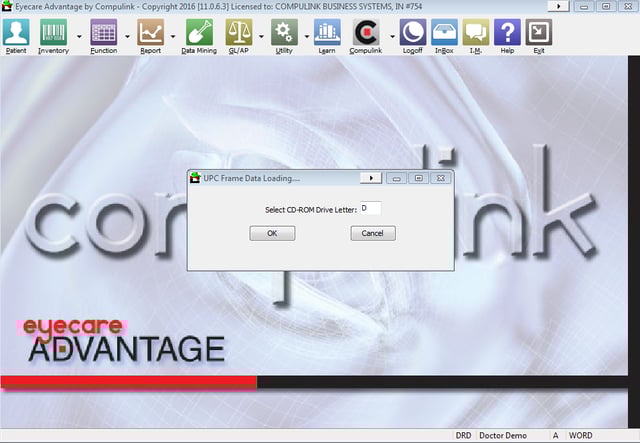
Task: Click the Compulink logo icon
Action: (366, 32)
